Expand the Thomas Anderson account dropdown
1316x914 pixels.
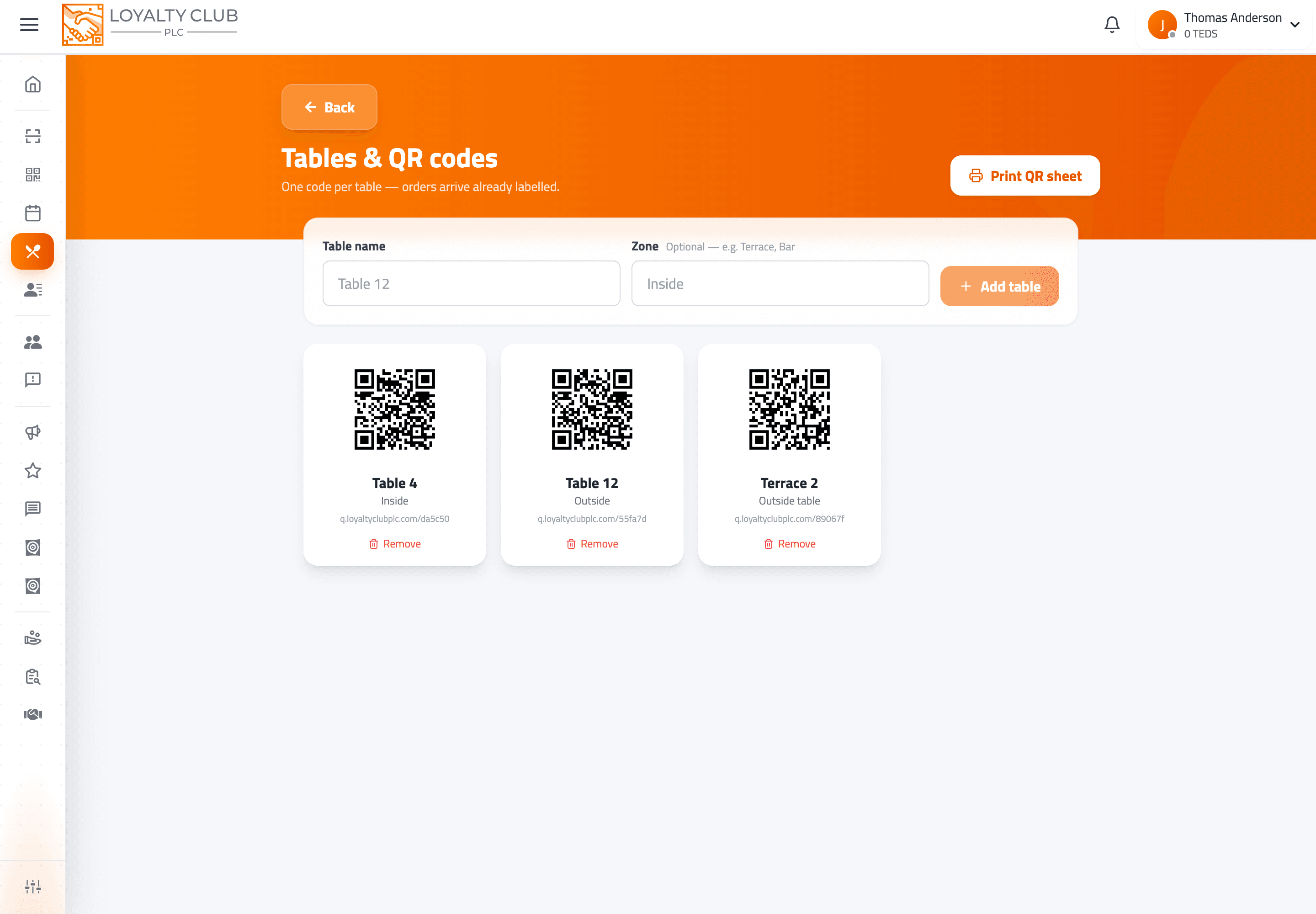point(1295,25)
